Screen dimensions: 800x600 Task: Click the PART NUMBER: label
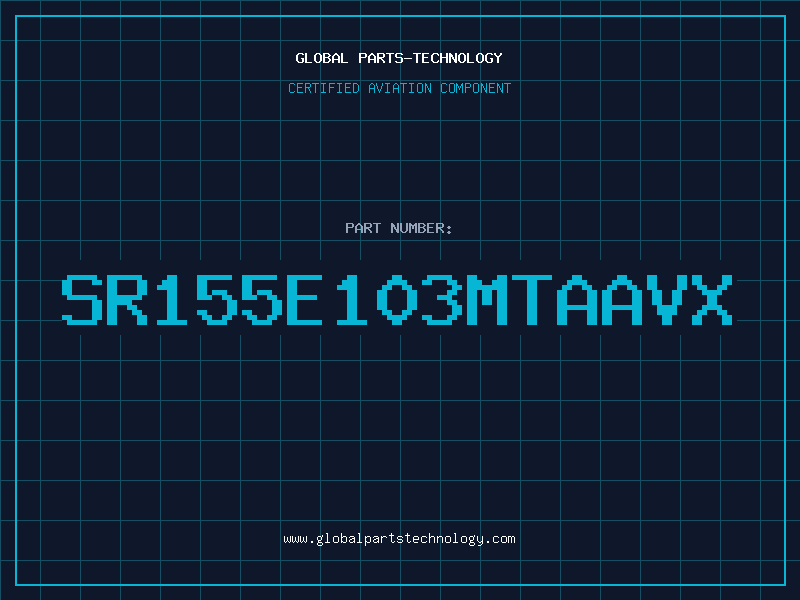pos(399,228)
